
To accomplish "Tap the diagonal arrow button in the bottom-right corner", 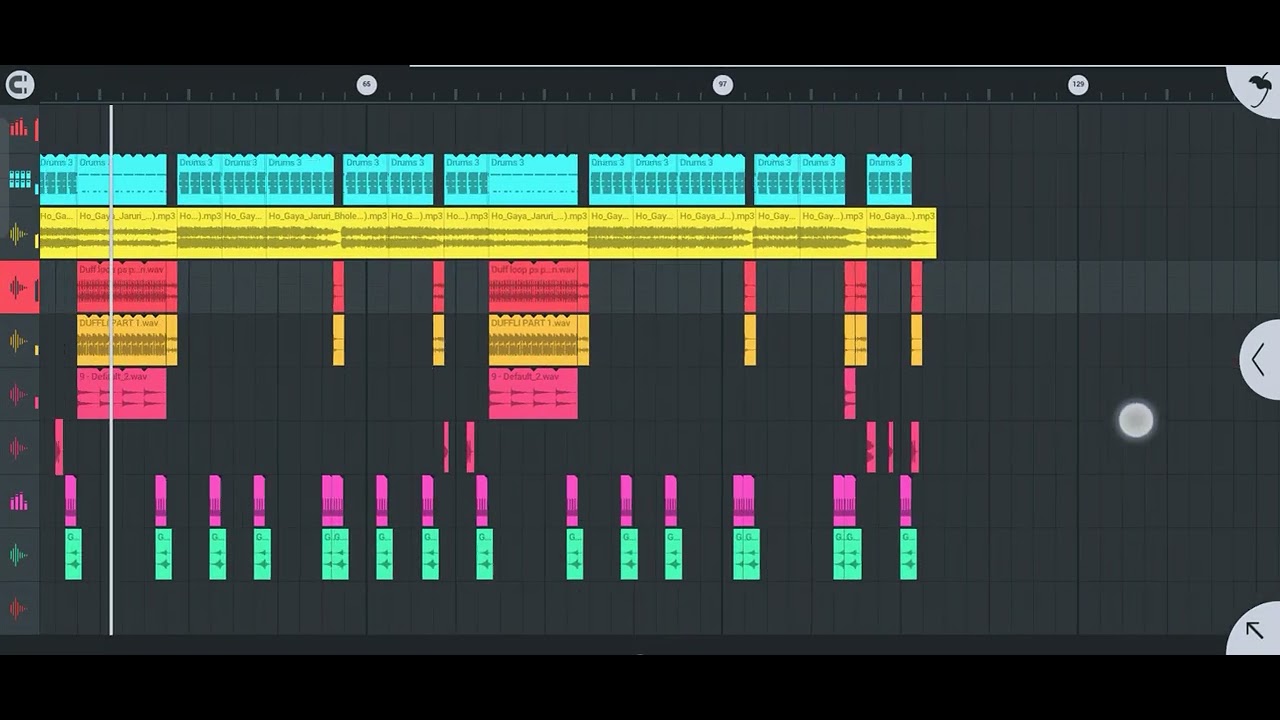I will [x=1254, y=630].
